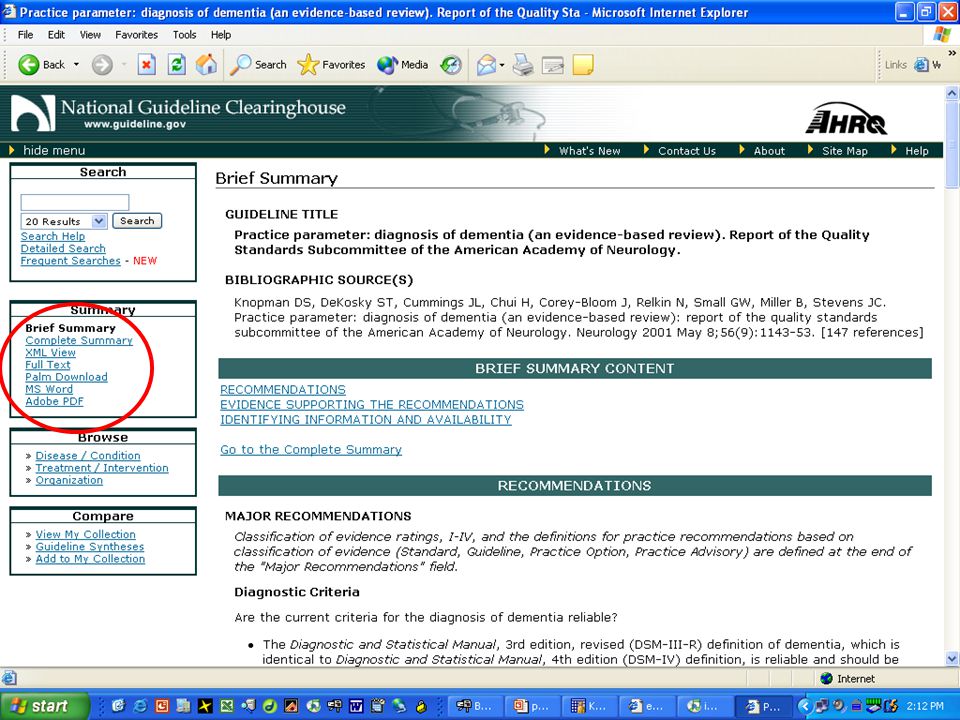Open the View menu
The height and width of the screenshot is (720, 960).
[90, 35]
